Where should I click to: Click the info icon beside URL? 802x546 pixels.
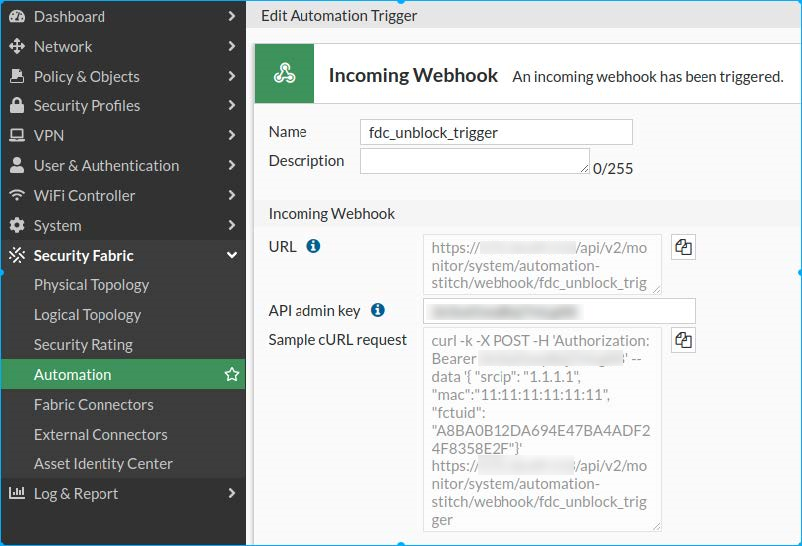[x=313, y=246]
